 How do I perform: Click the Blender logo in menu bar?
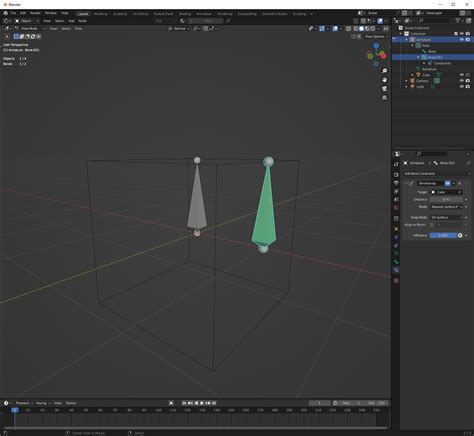click(x=6, y=13)
